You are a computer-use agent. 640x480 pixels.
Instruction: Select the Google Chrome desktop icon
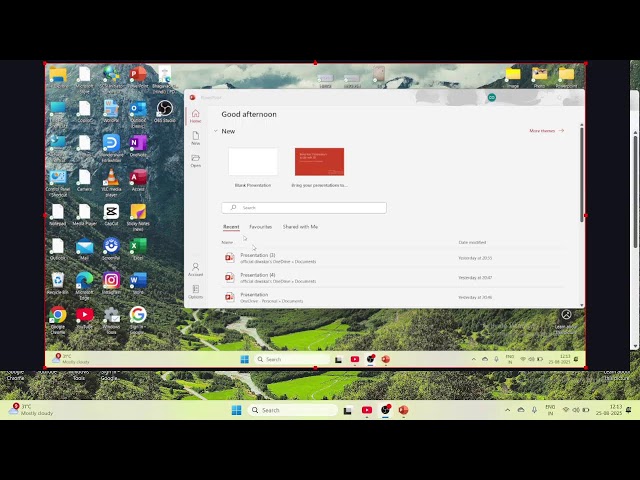pos(58,320)
